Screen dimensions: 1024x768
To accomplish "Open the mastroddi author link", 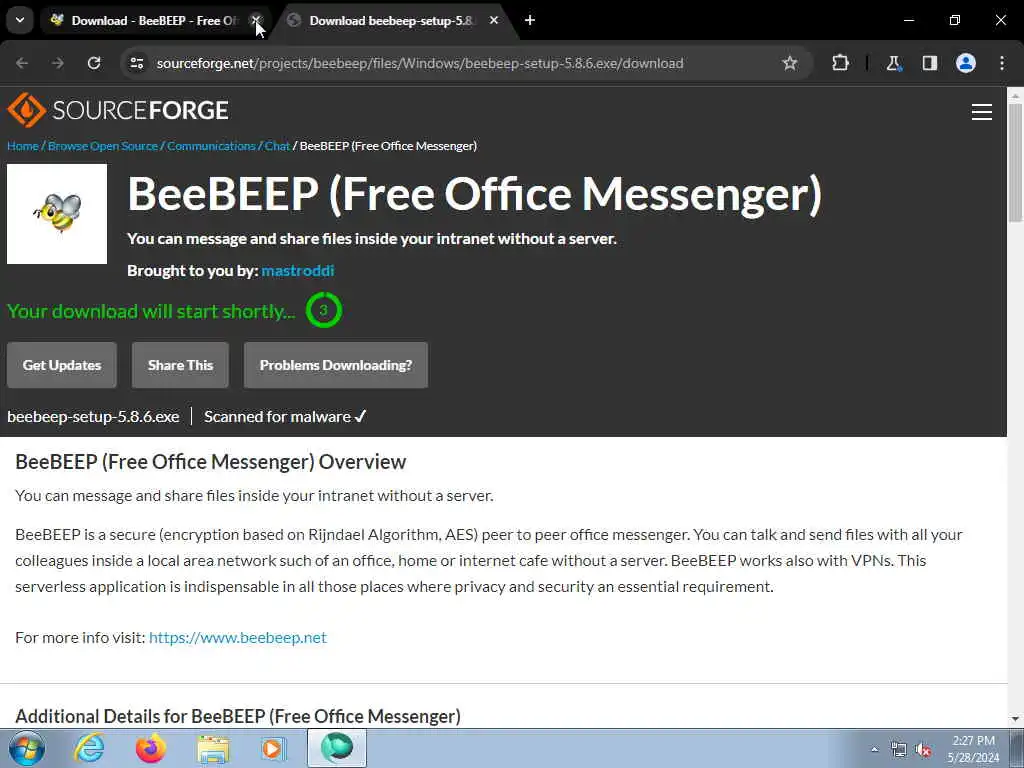I will [x=298, y=270].
